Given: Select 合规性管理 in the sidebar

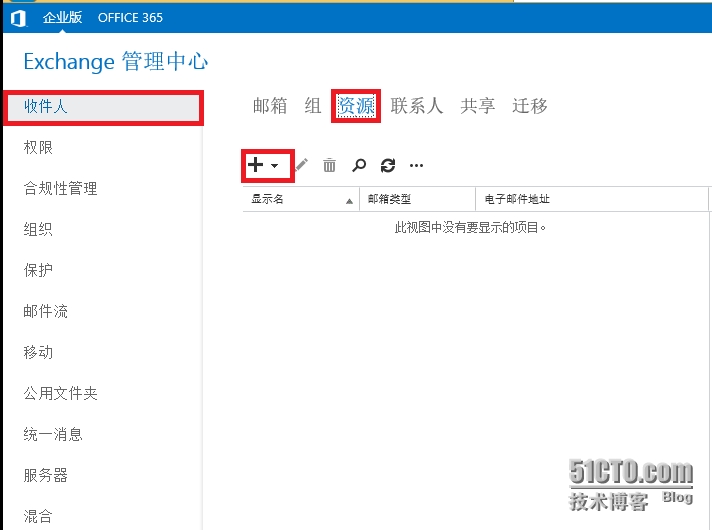Looking at the screenshot, I should [x=60, y=188].
